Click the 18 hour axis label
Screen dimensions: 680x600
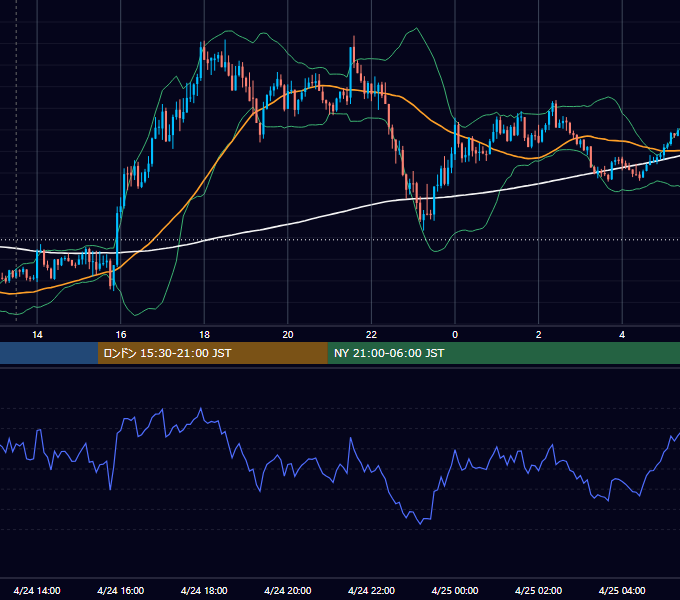click(204, 335)
